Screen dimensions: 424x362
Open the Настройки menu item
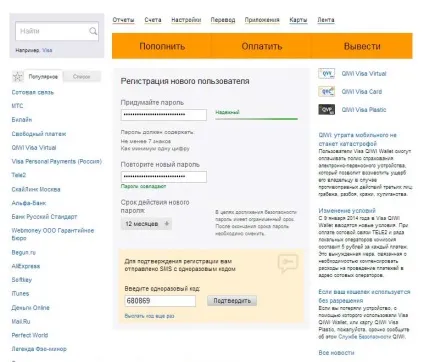tap(186, 20)
